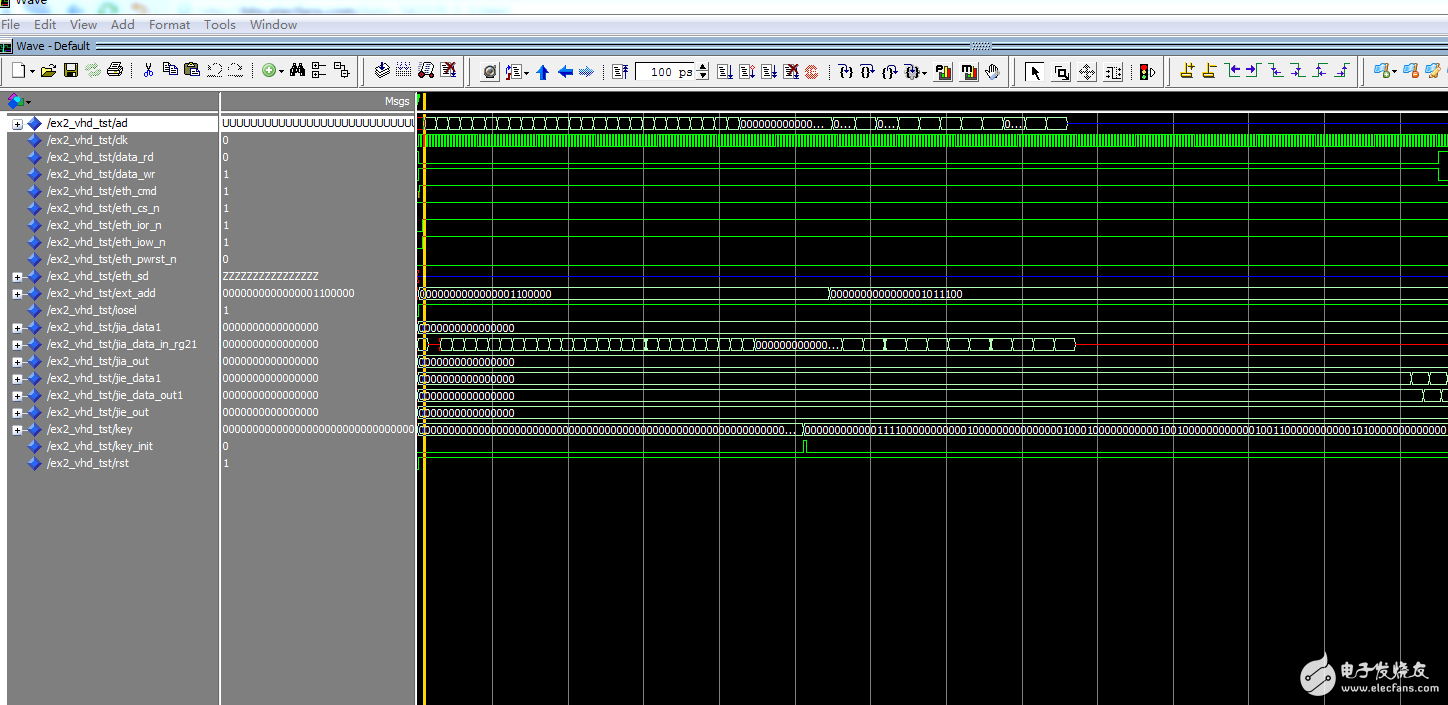The image size is (1448, 705).
Task: Expand the /ex2_vhd_tst/eth_sd bus
Action: (17, 277)
